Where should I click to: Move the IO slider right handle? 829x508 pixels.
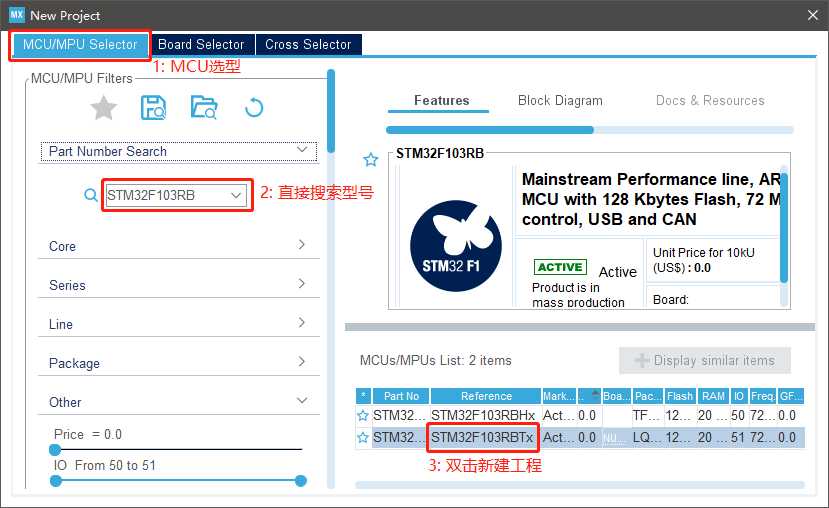(x=301, y=481)
